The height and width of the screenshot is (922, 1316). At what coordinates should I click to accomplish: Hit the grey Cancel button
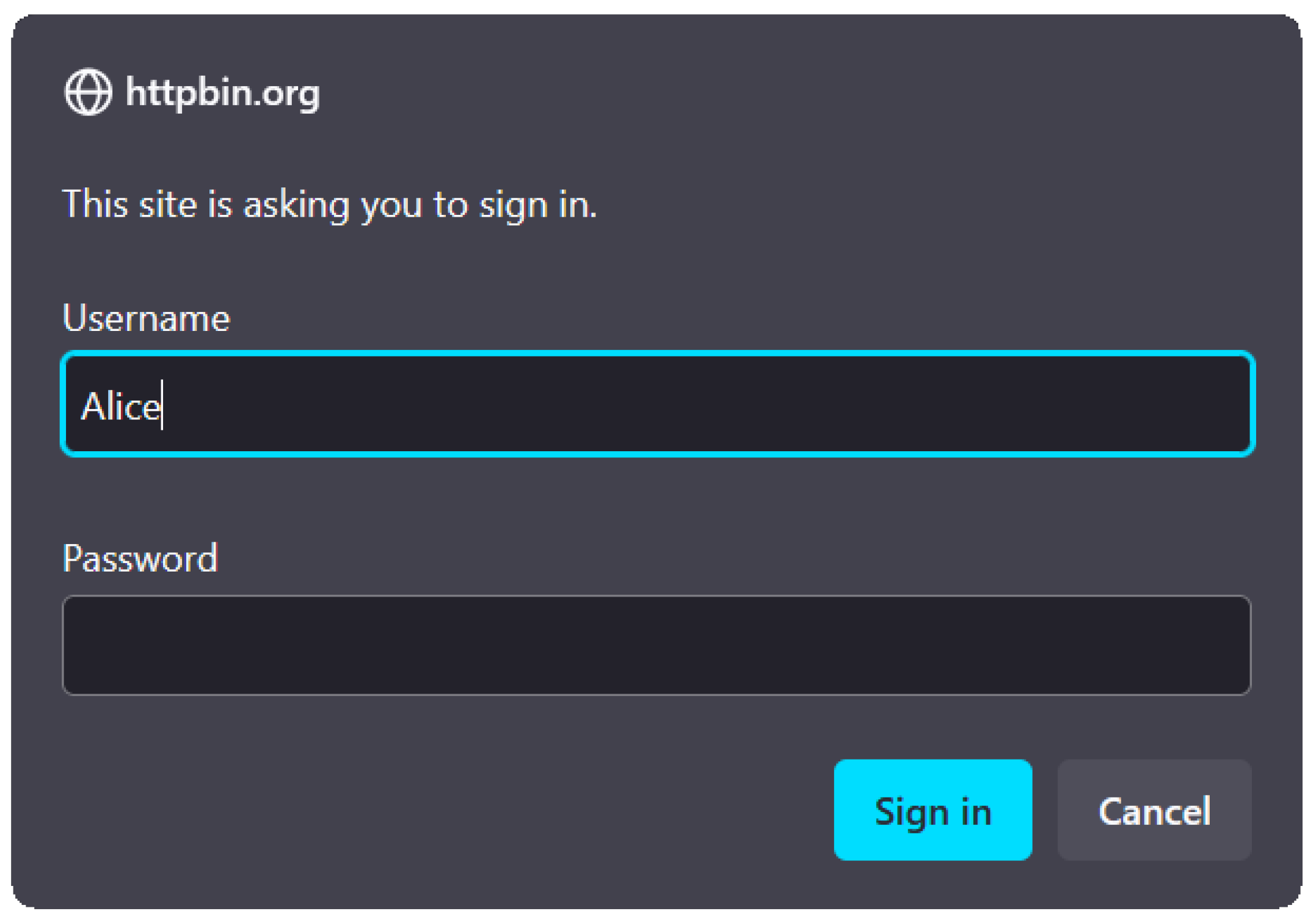[1154, 810]
